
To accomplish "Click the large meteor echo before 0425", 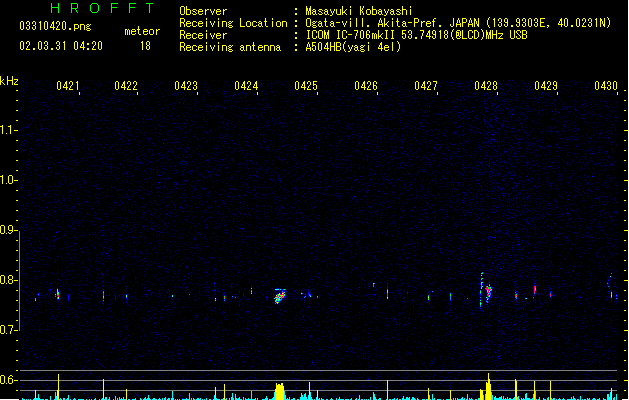I will [280, 296].
